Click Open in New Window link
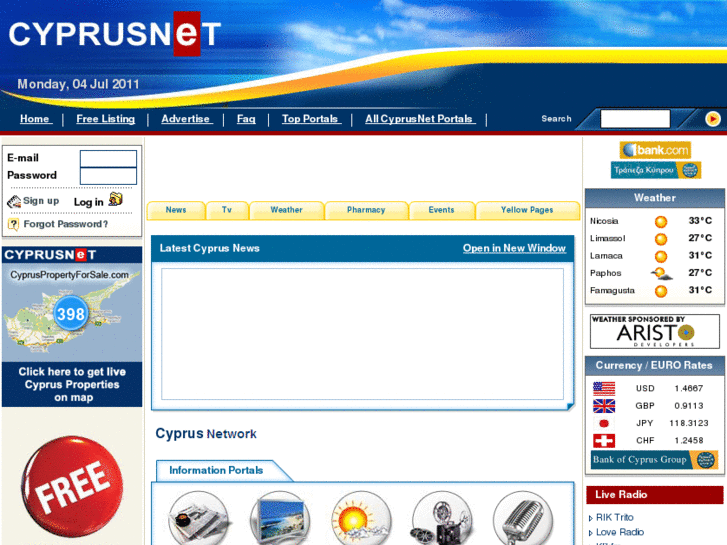Image resolution: width=727 pixels, height=545 pixels. click(514, 249)
